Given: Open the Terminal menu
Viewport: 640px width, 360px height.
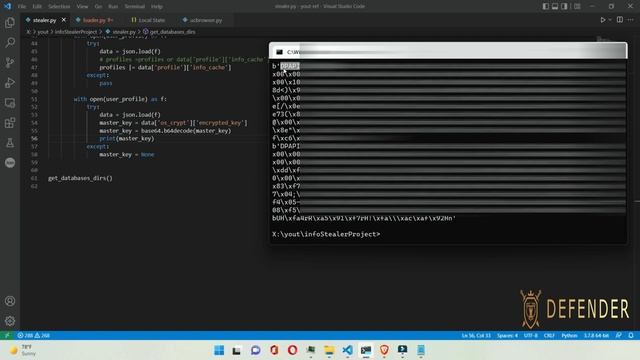Looking at the screenshot, I should [x=135, y=7].
